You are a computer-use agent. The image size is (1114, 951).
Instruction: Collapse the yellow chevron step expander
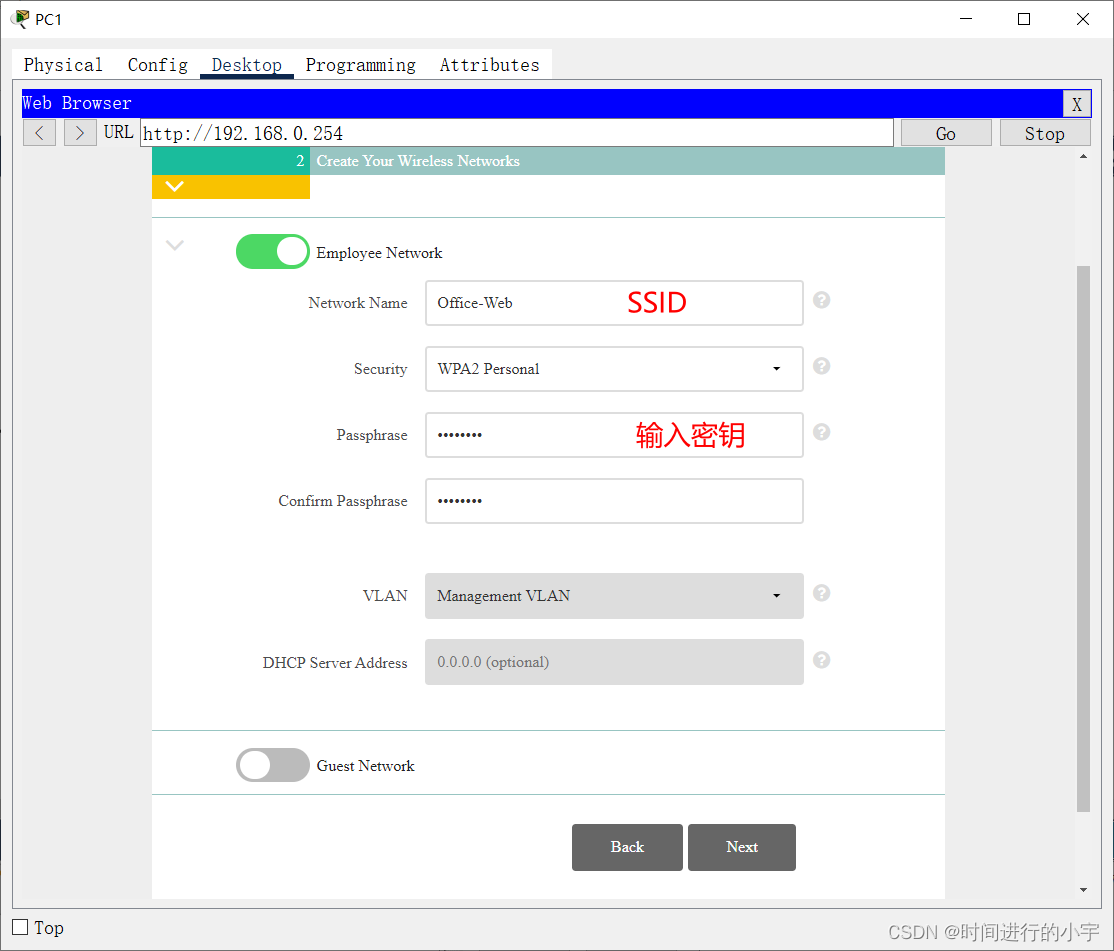(175, 187)
